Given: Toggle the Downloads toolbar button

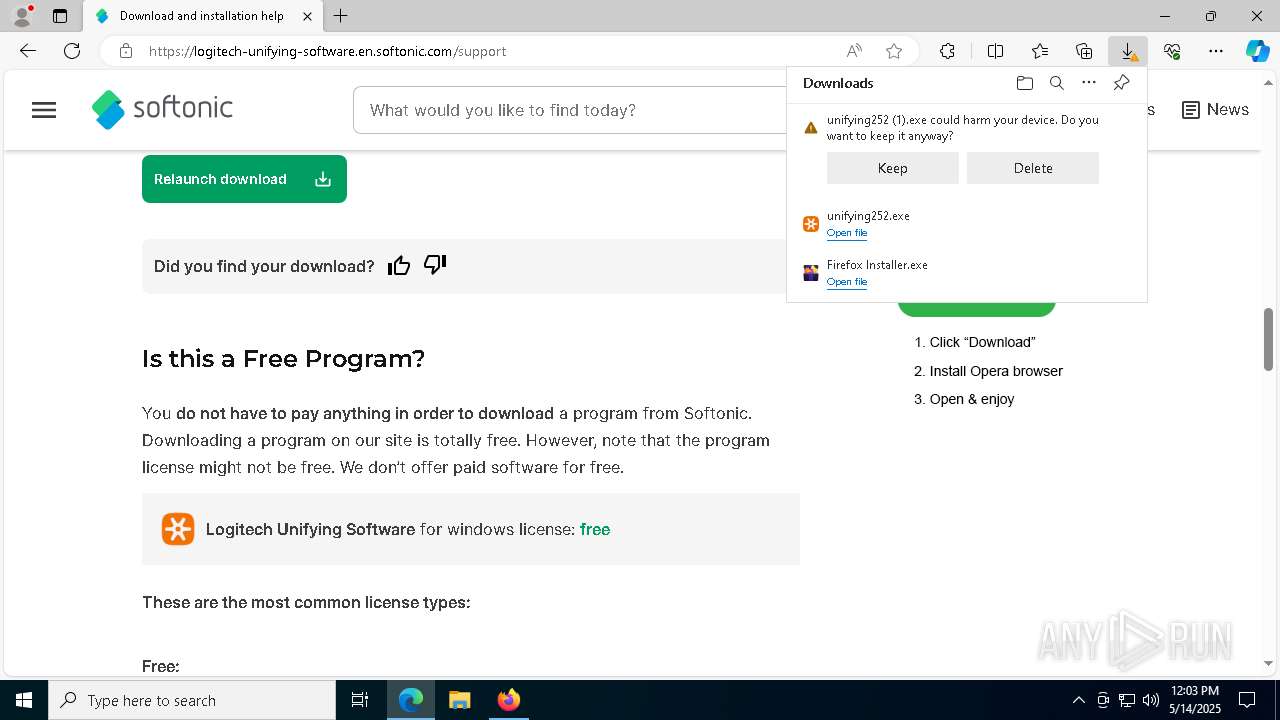Looking at the screenshot, I should coord(1128,51).
